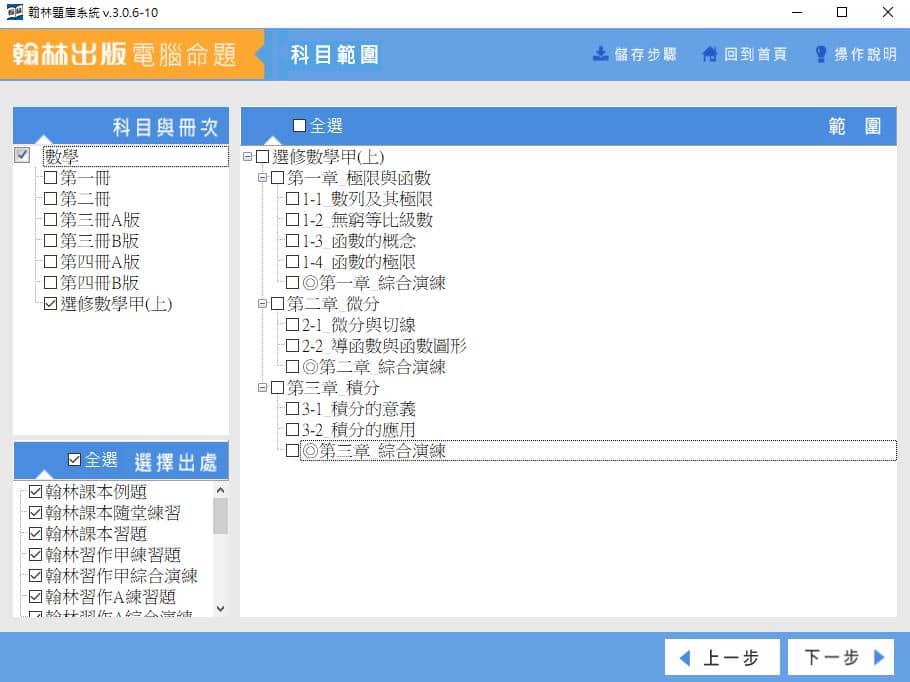Screen dimensions: 910x682
Task: Check ◎第二章_綜合演練 checkbox
Action: pos(292,366)
